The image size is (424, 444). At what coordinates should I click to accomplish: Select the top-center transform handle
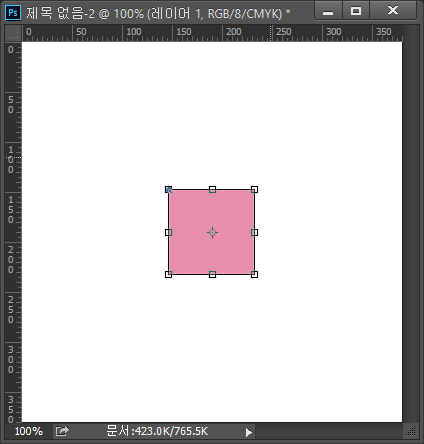tap(212, 190)
